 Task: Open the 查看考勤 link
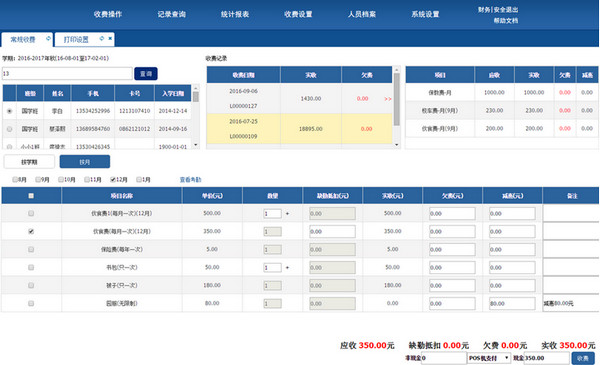point(190,179)
